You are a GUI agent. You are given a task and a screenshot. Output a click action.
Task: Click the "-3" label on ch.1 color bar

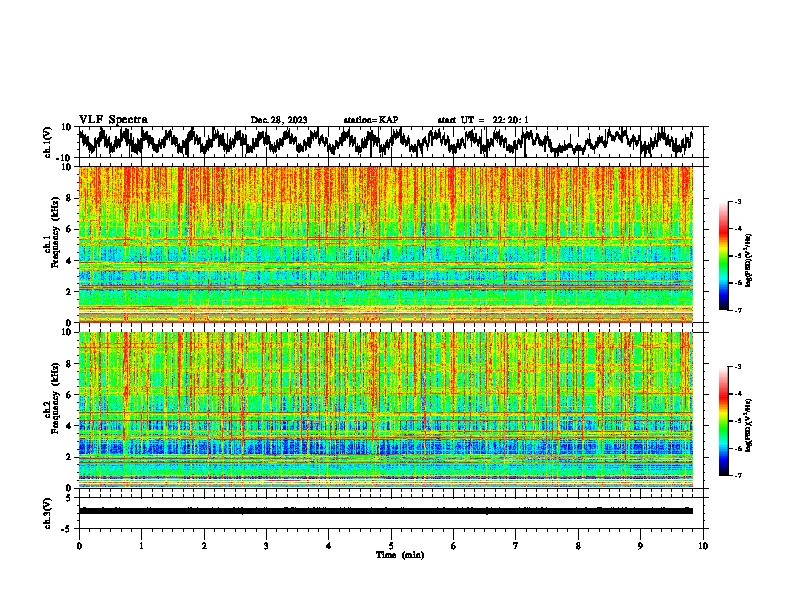tap(737, 202)
